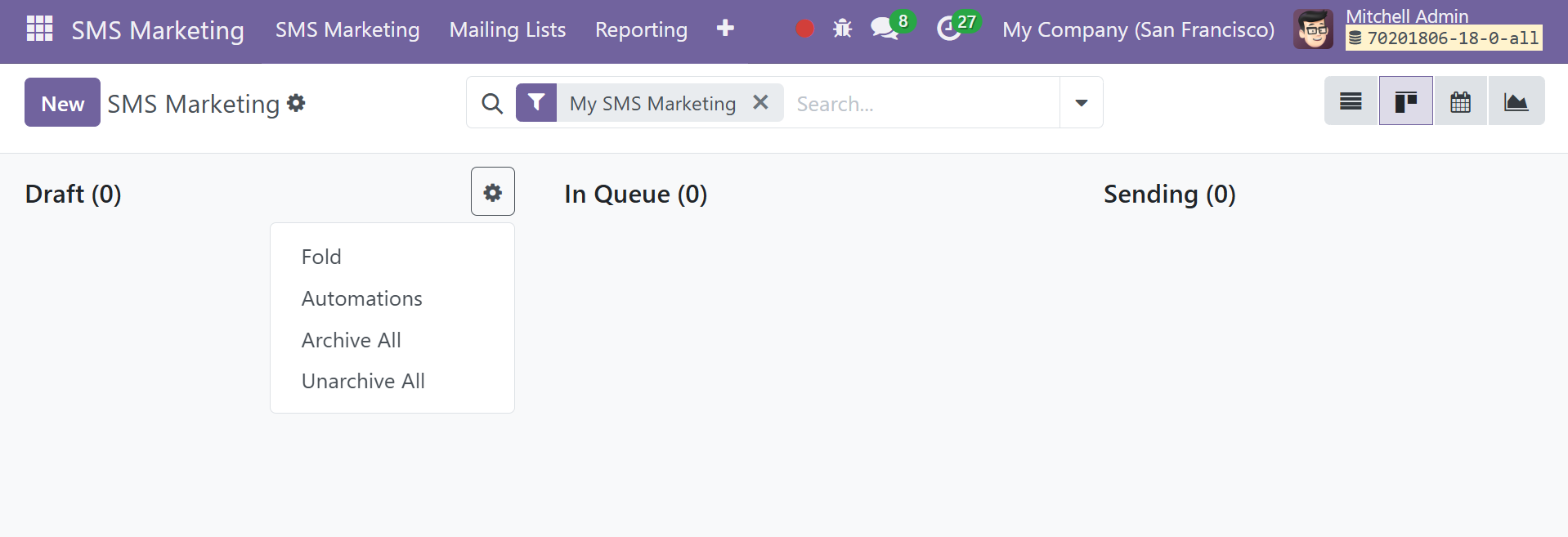The height and width of the screenshot is (537, 1568).
Task: Open gear settings next to SMS Marketing title
Action: click(x=296, y=103)
